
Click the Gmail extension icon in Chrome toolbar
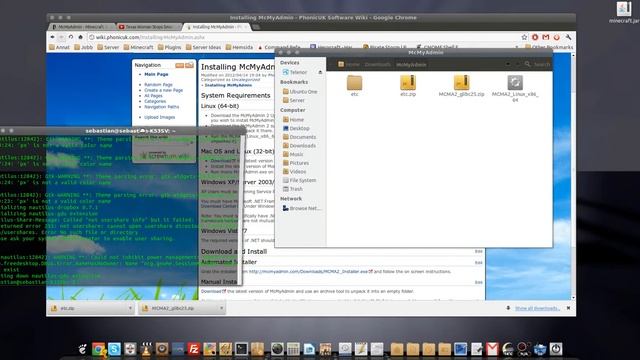pyautogui.click(x=546, y=37)
